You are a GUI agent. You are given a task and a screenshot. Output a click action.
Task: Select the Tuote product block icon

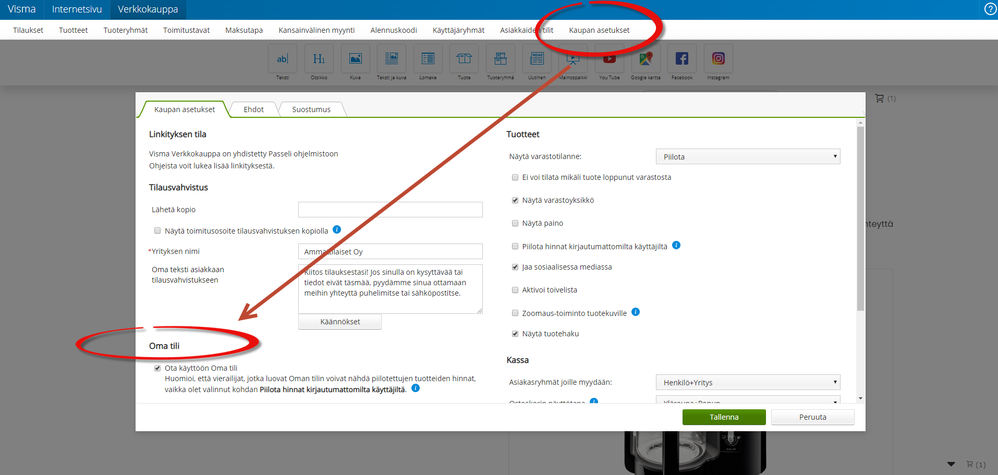point(464,59)
